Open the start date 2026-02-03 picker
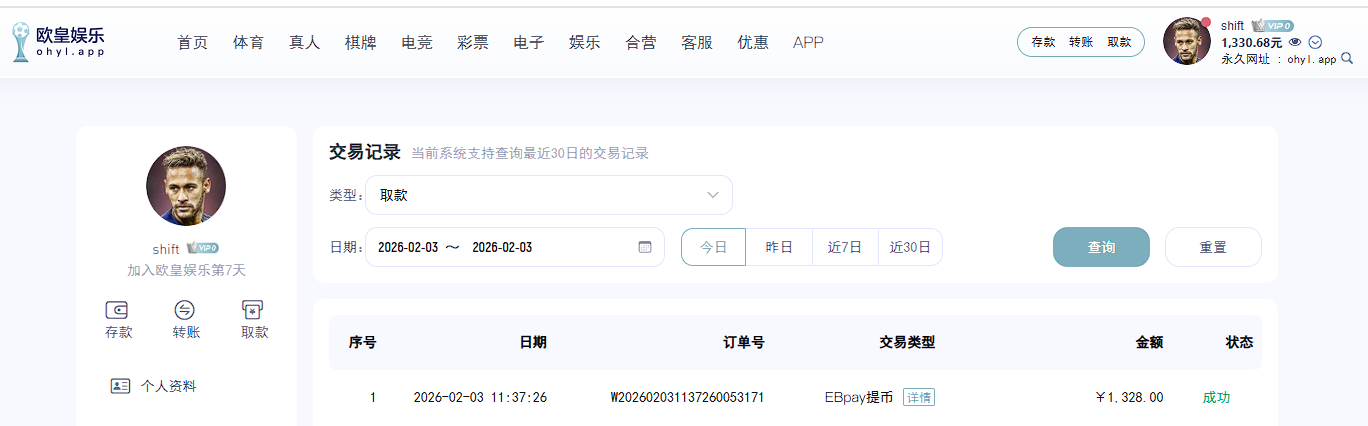1368x426 pixels. 408,247
